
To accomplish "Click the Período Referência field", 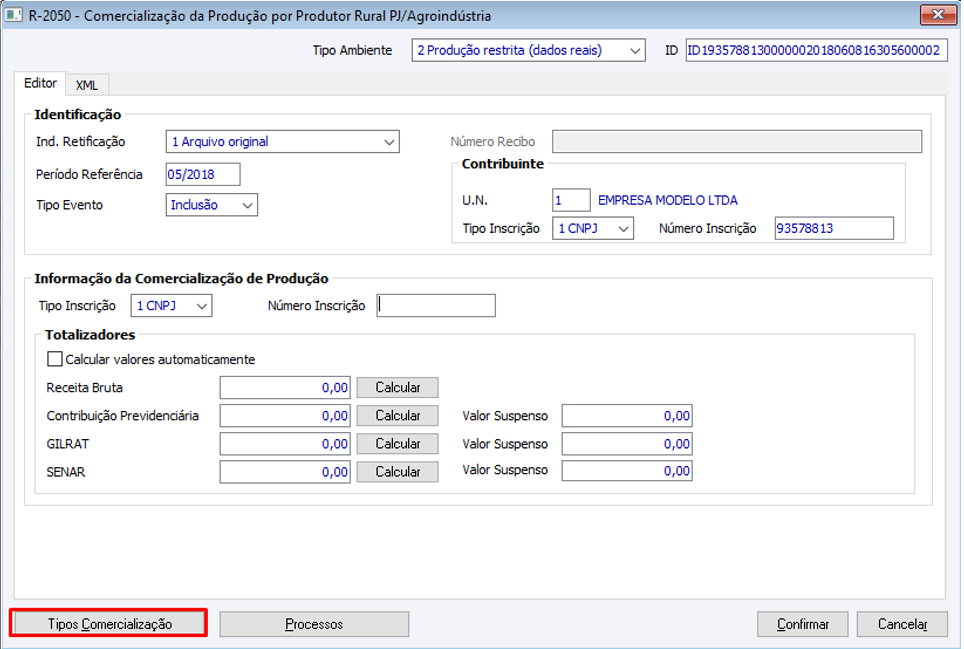I will [203, 174].
